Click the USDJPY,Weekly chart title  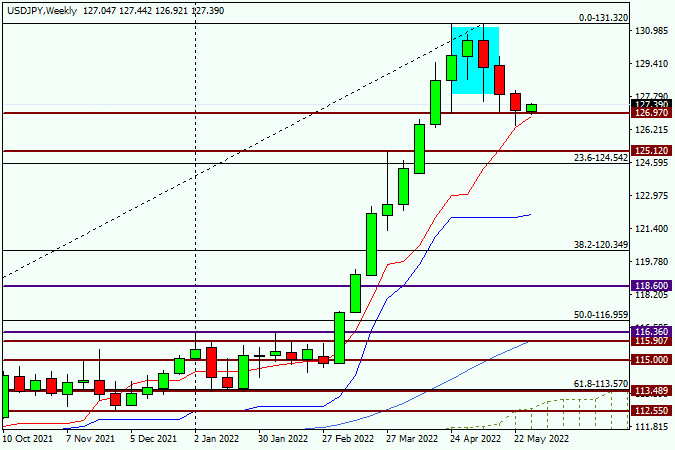(x=42, y=11)
